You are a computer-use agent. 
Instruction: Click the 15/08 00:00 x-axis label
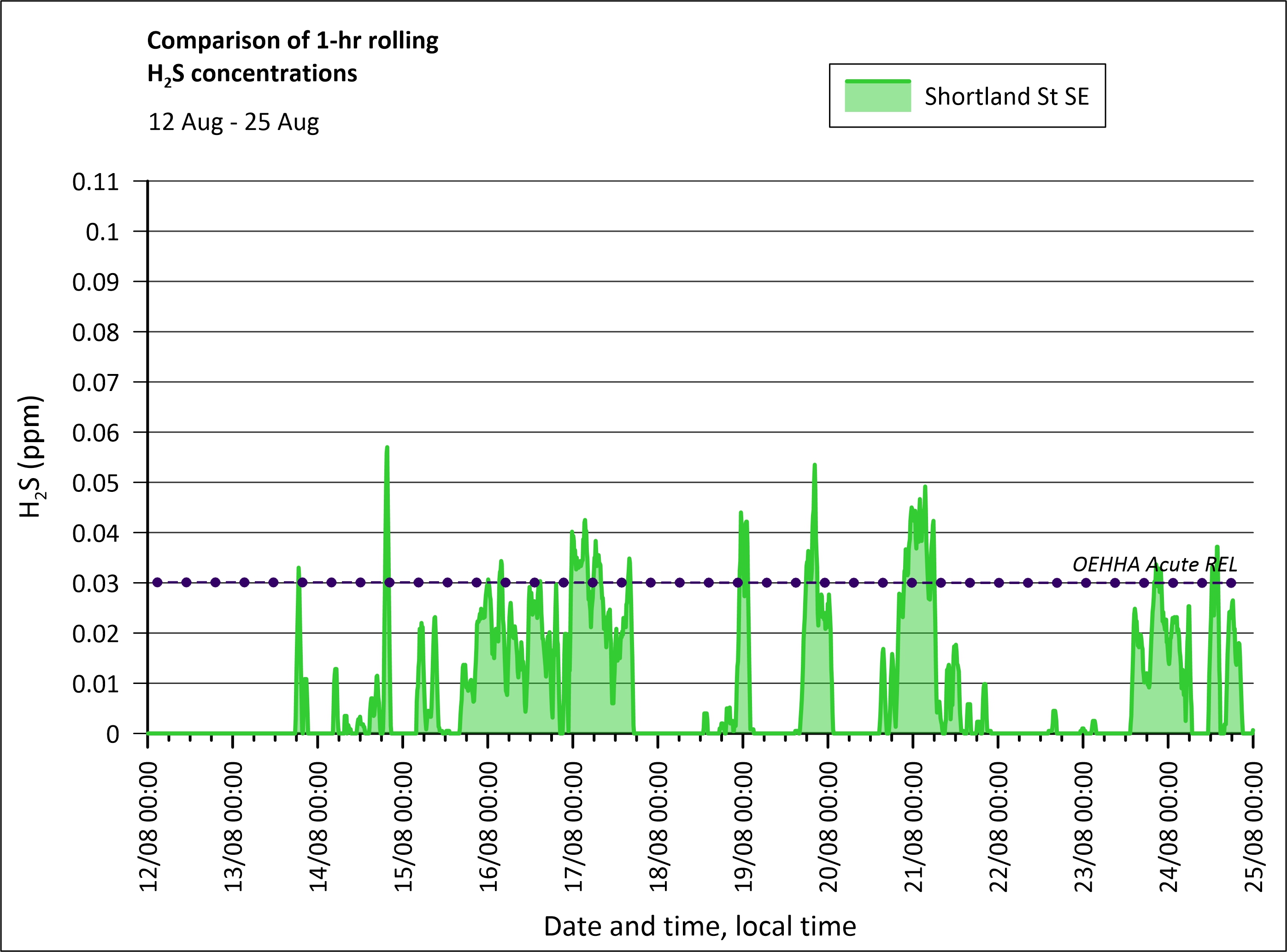click(x=404, y=826)
